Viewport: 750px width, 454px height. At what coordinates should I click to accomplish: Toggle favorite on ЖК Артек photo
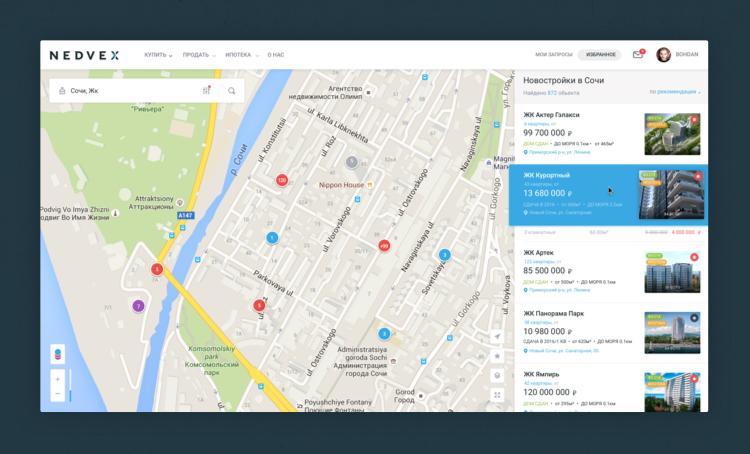696,257
